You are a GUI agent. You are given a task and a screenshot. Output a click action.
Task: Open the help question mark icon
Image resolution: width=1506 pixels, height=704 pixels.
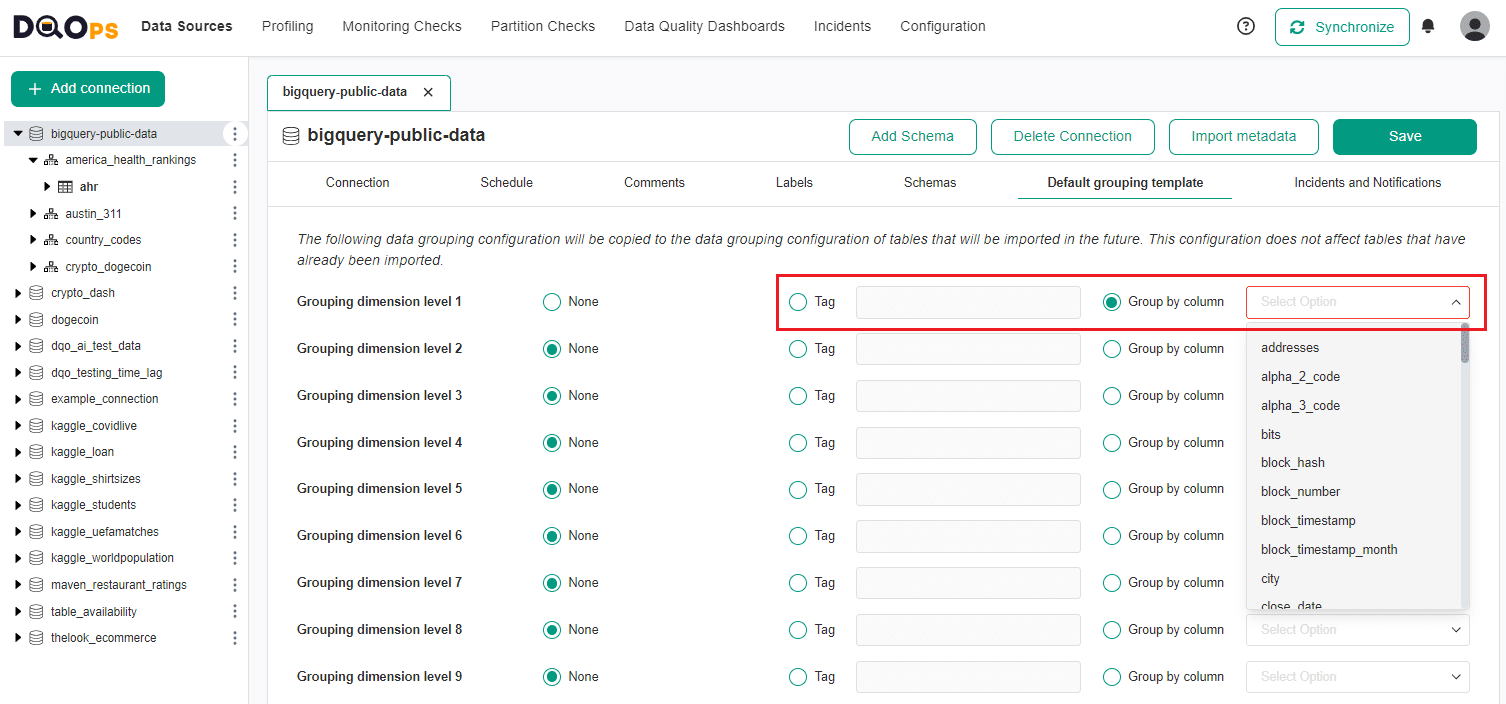(1246, 27)
